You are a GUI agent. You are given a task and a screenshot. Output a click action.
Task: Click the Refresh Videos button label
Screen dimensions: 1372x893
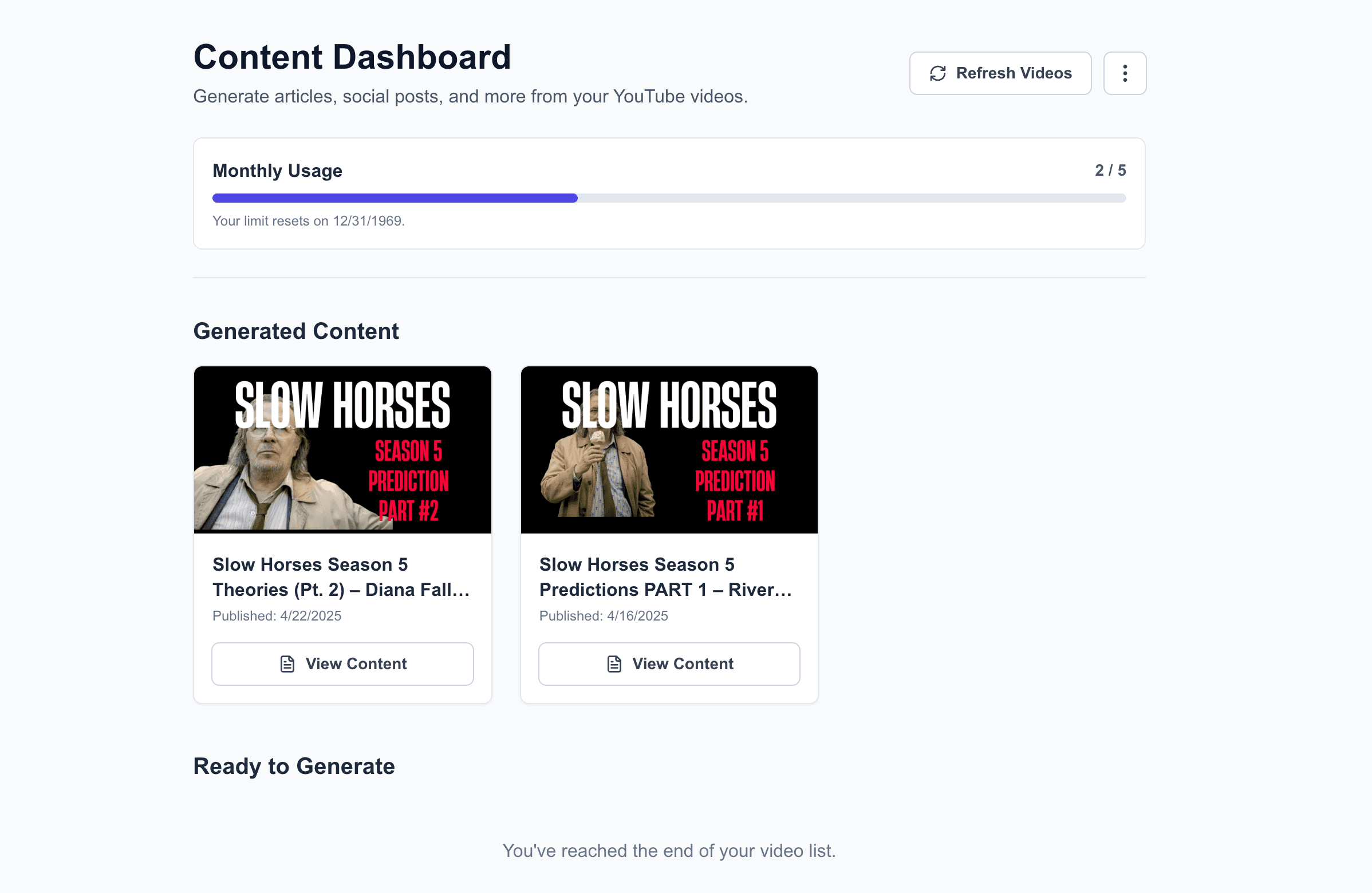click(1014, 73)
